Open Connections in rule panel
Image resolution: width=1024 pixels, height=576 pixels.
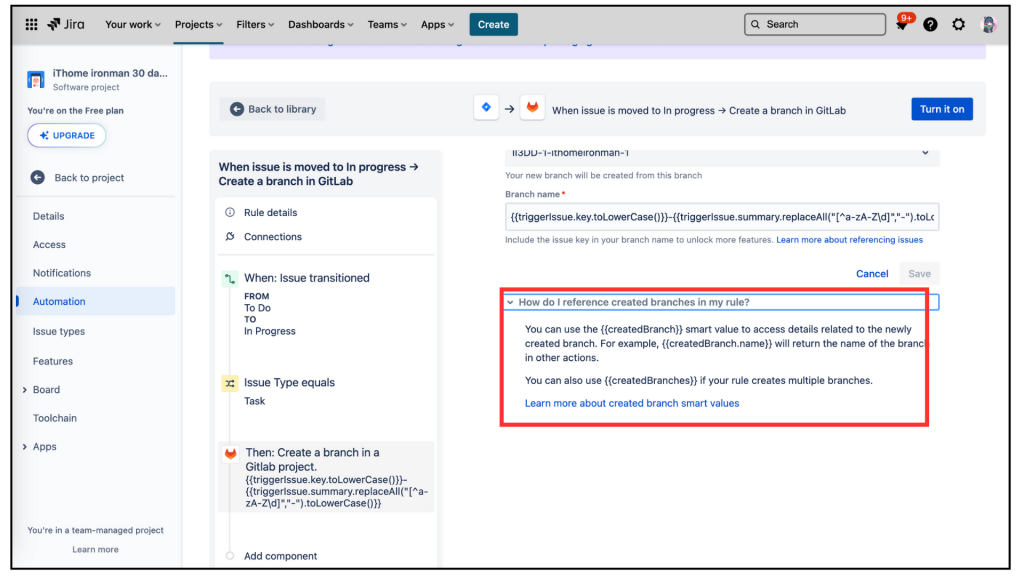point(273,236)
